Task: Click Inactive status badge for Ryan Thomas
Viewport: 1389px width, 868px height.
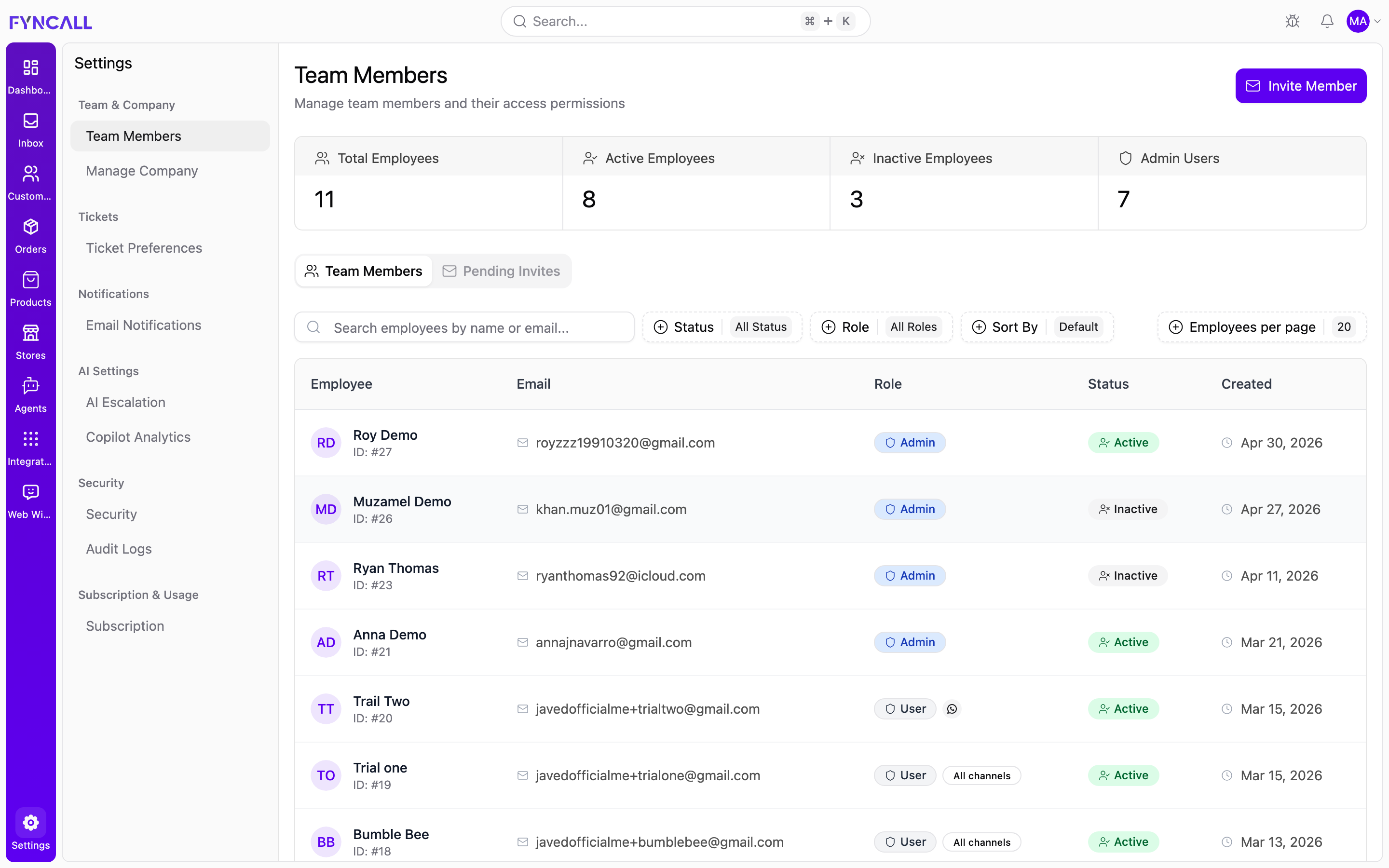Action: (1128, 576)
